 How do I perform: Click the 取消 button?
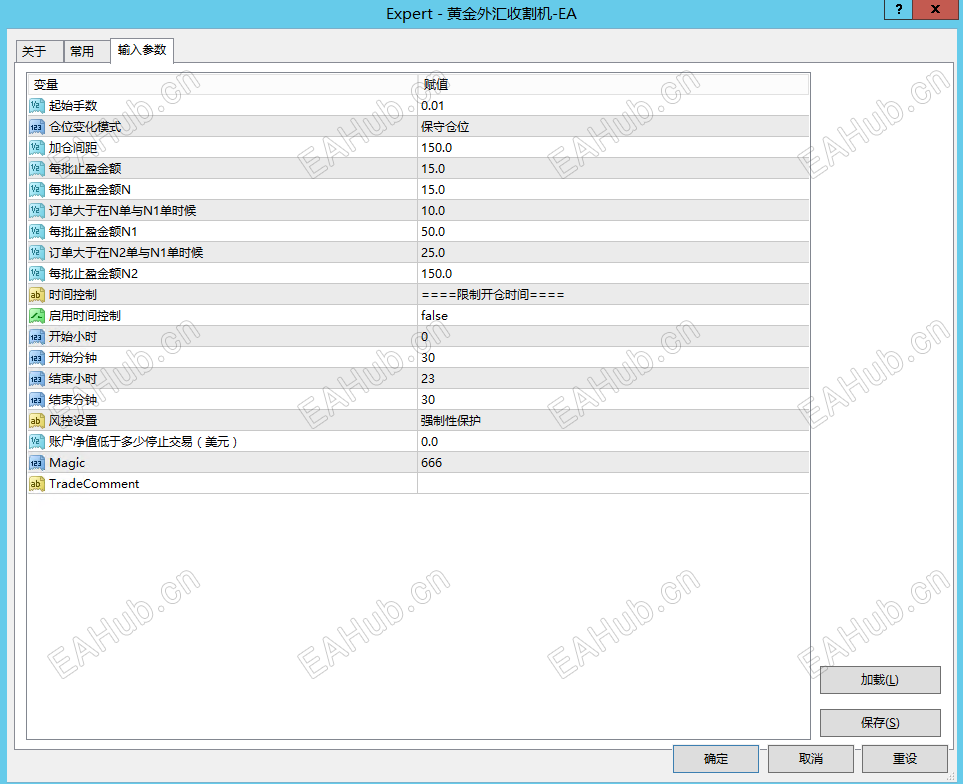click(810, 759)
